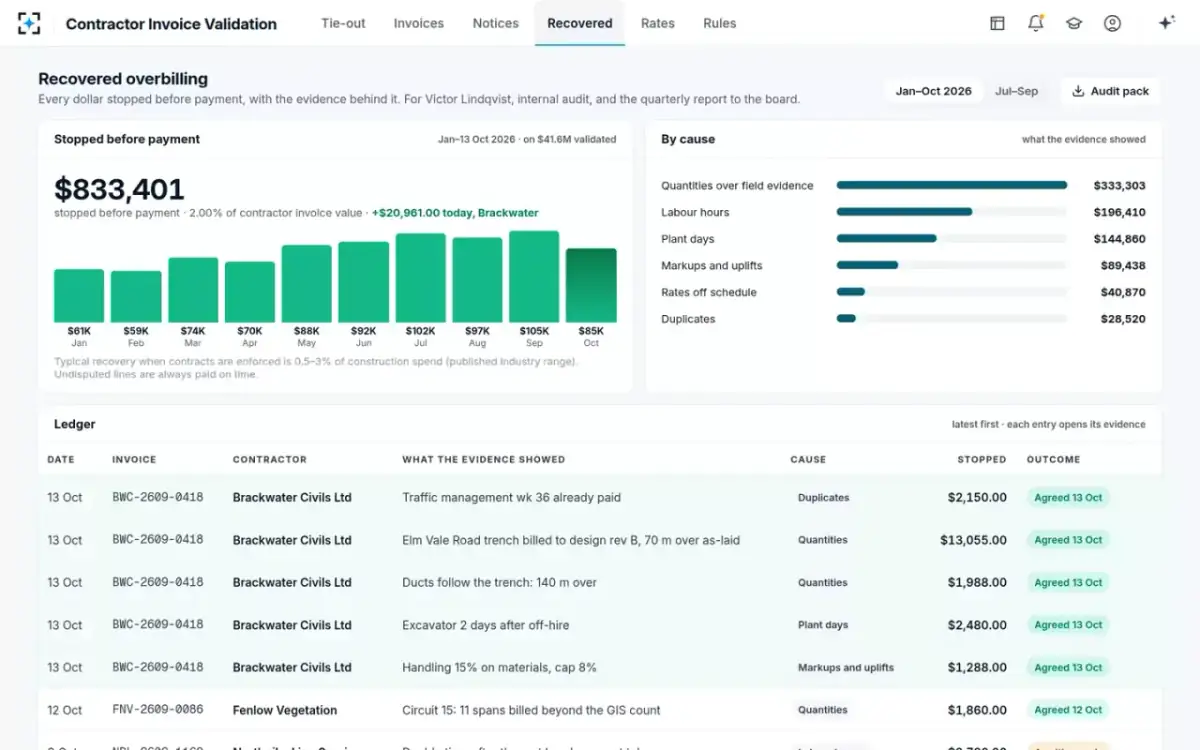This screenshot has width=1200, height=750.
Task: Click the Markups and uplifts cause bar
Action: coord(867,265)
